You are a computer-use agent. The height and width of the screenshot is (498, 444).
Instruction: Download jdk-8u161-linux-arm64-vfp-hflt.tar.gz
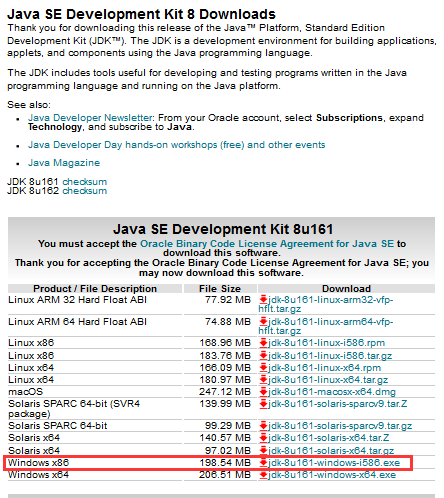pyautogui.click(x=325, y=326)
